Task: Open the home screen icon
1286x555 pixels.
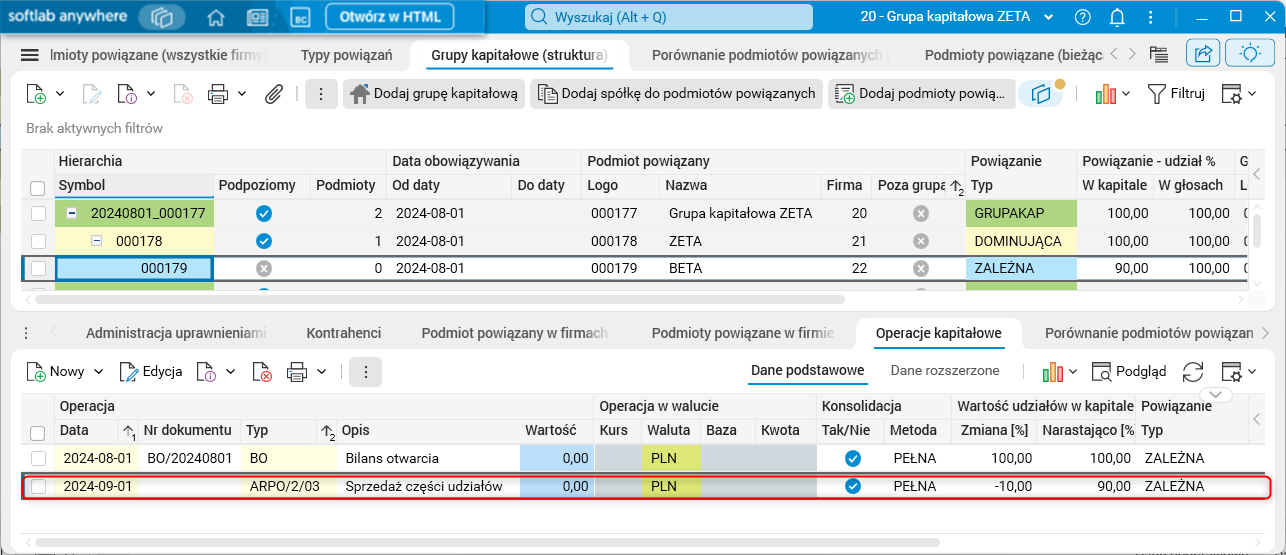Action: tap(215, 17)
